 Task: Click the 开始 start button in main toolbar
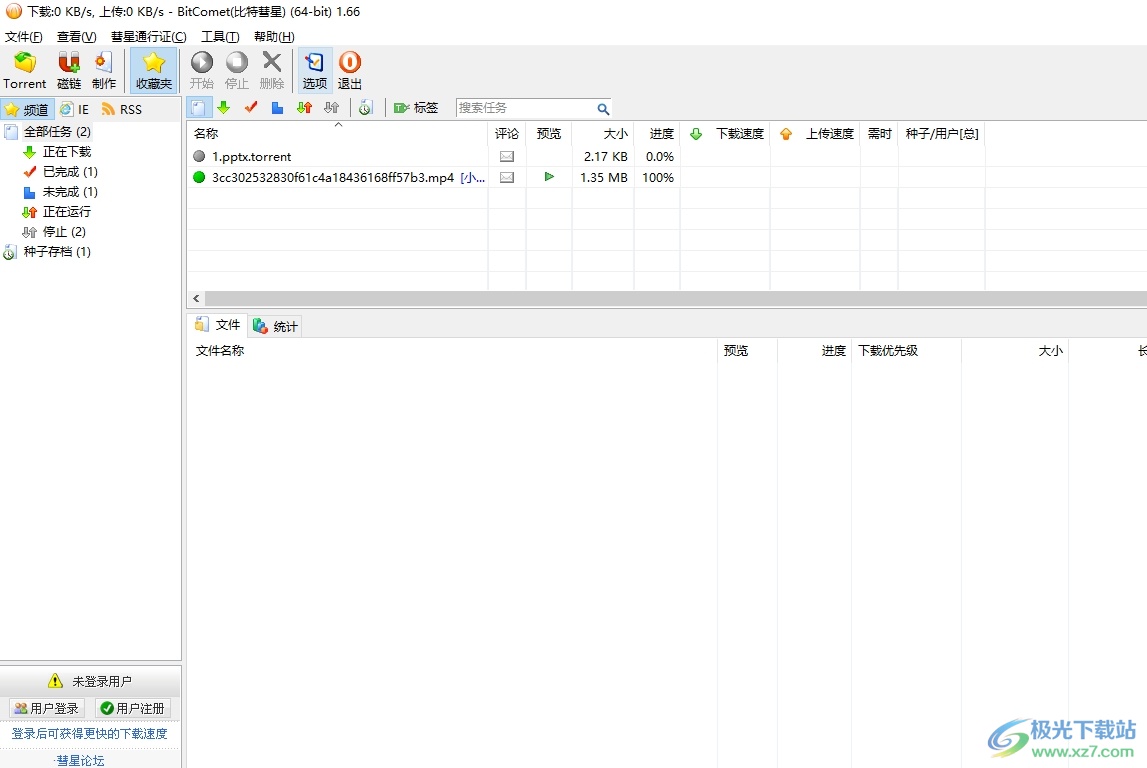tap(202, 71)
